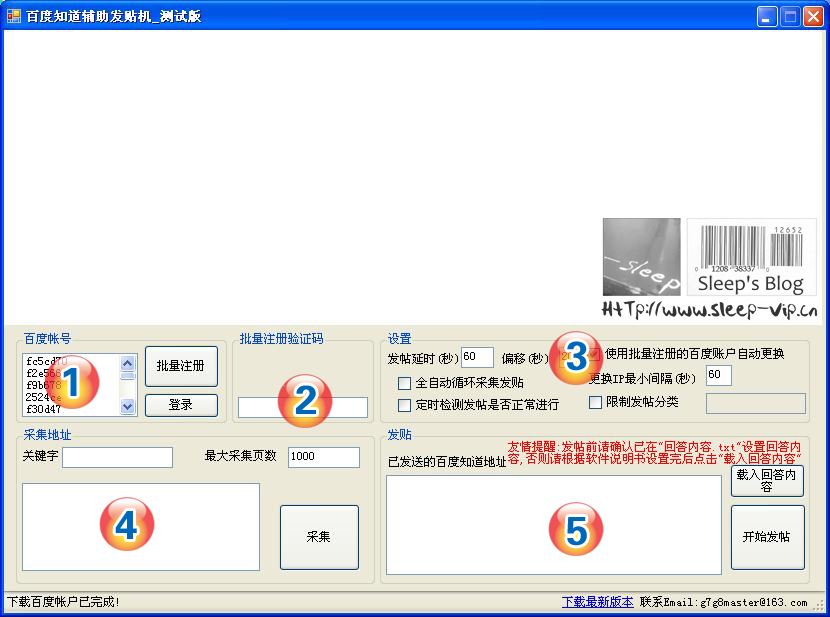Click the 发帖延时(秒) input field
This screenshot has width=830, height=617.
[x=477, y=358]
